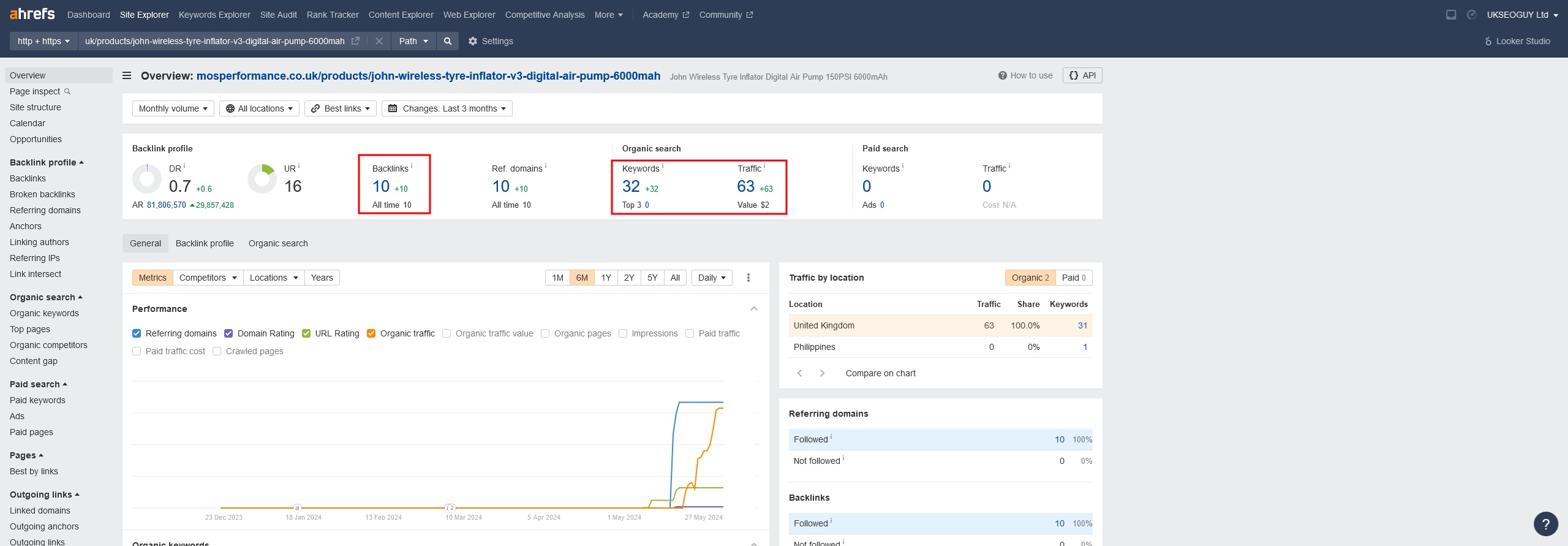Open the Settings gear icon

[x=472, y=41]
